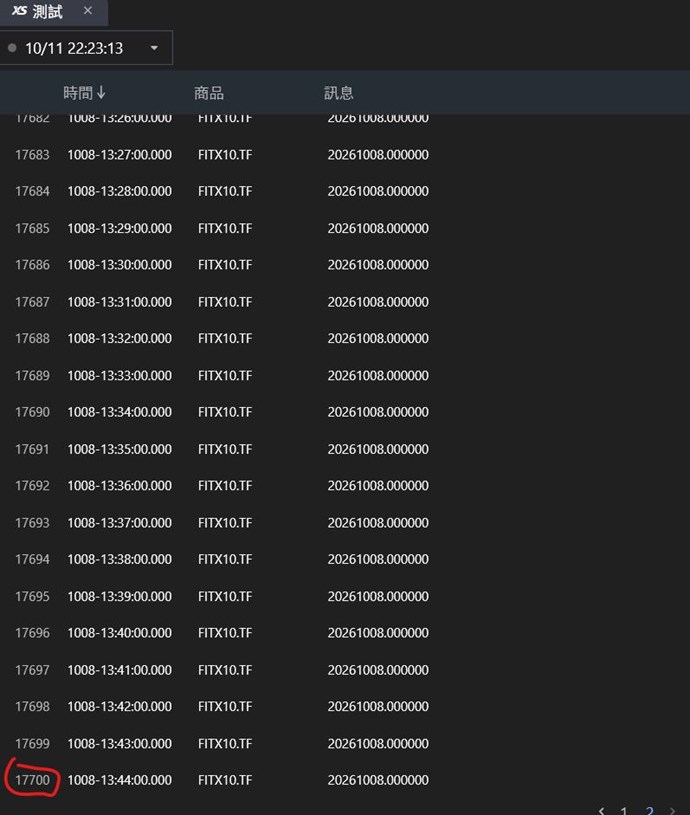Click 20261008.000000 in row 17692

coord(378,485)
